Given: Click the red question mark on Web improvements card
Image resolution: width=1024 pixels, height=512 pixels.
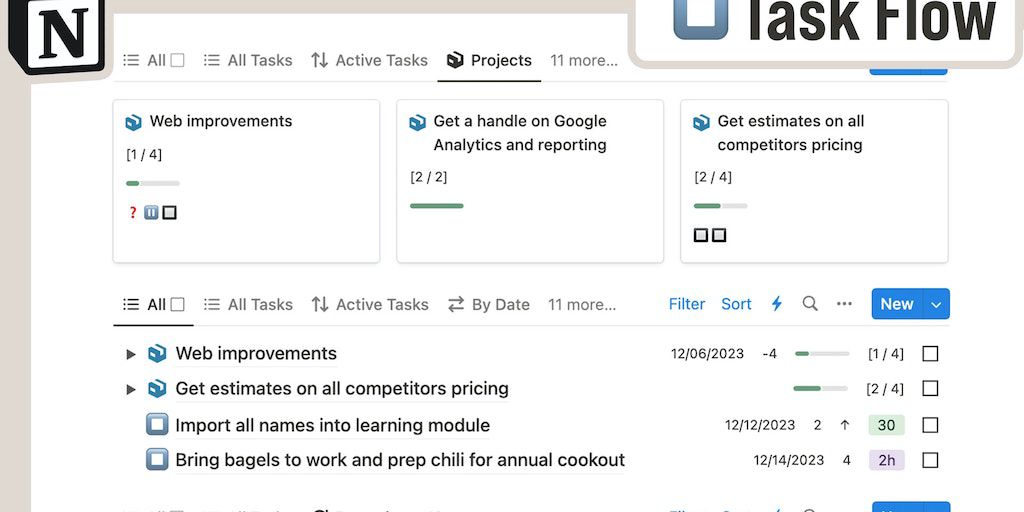Looking at the screenshot, I should pyautogui.click(x=133, y=213).
